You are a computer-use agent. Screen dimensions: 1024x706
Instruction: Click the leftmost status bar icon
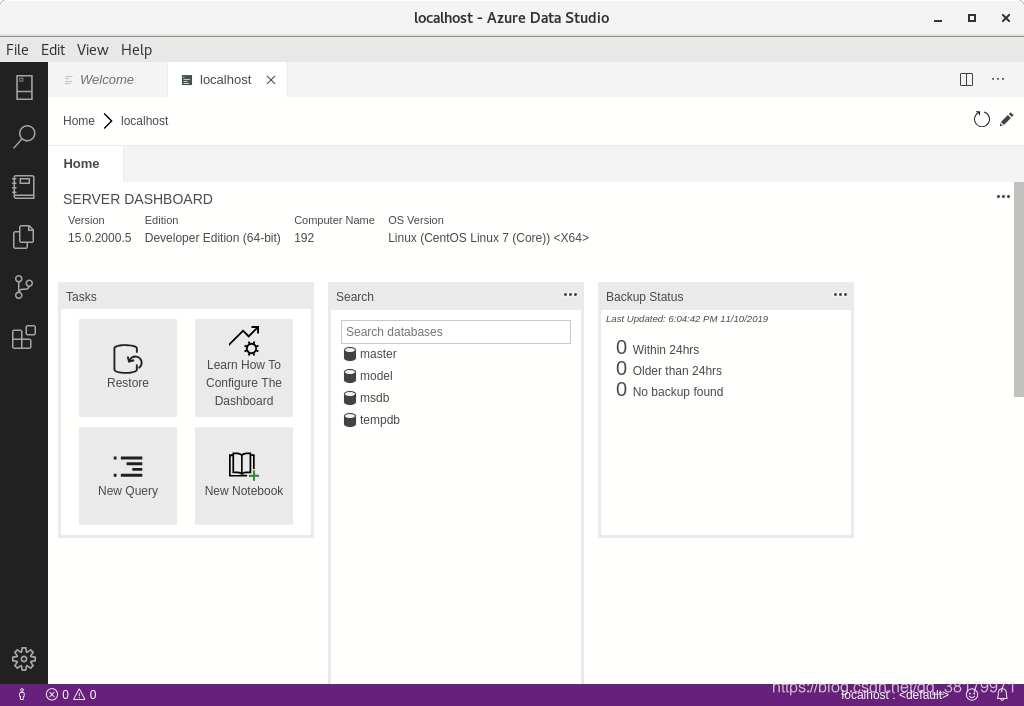click(22, 695)
